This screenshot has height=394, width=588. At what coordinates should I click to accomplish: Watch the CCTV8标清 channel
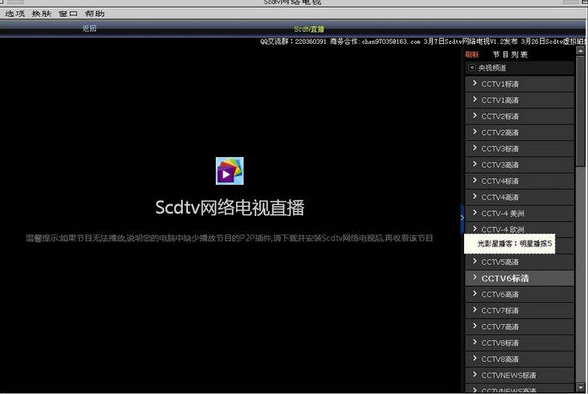pos(520,343)
